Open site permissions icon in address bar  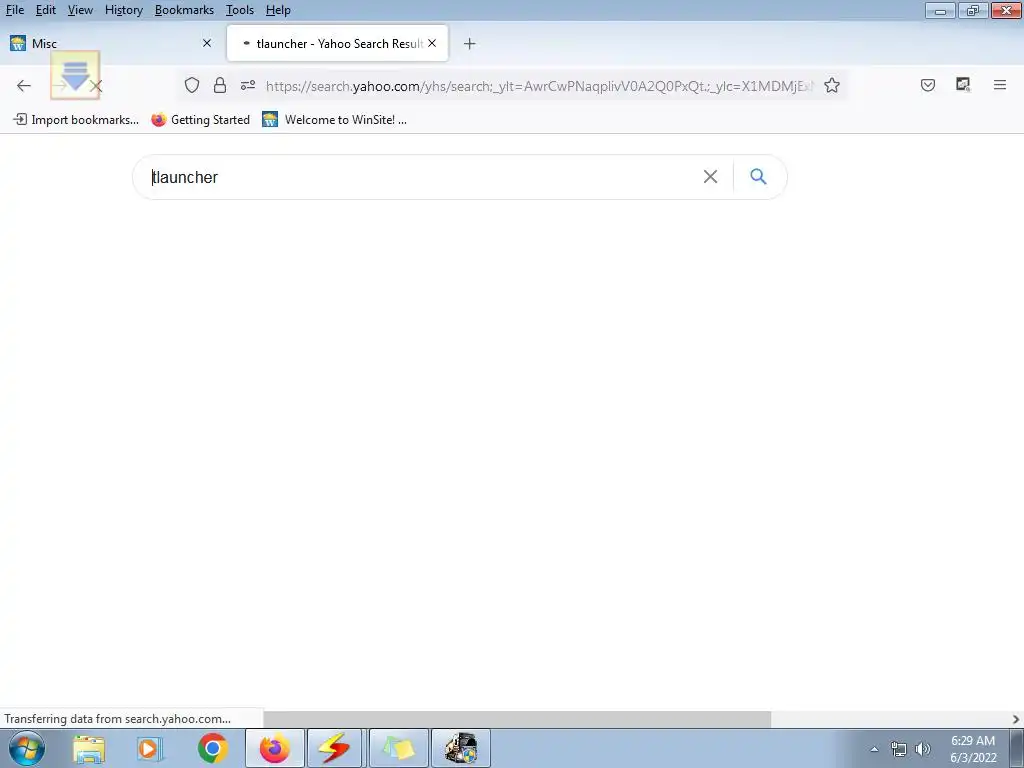(248, 86)
